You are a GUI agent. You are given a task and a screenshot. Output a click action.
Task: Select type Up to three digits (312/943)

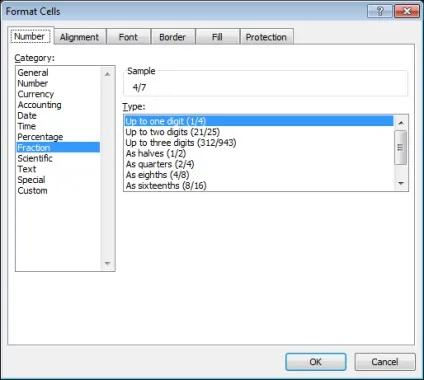259,142
